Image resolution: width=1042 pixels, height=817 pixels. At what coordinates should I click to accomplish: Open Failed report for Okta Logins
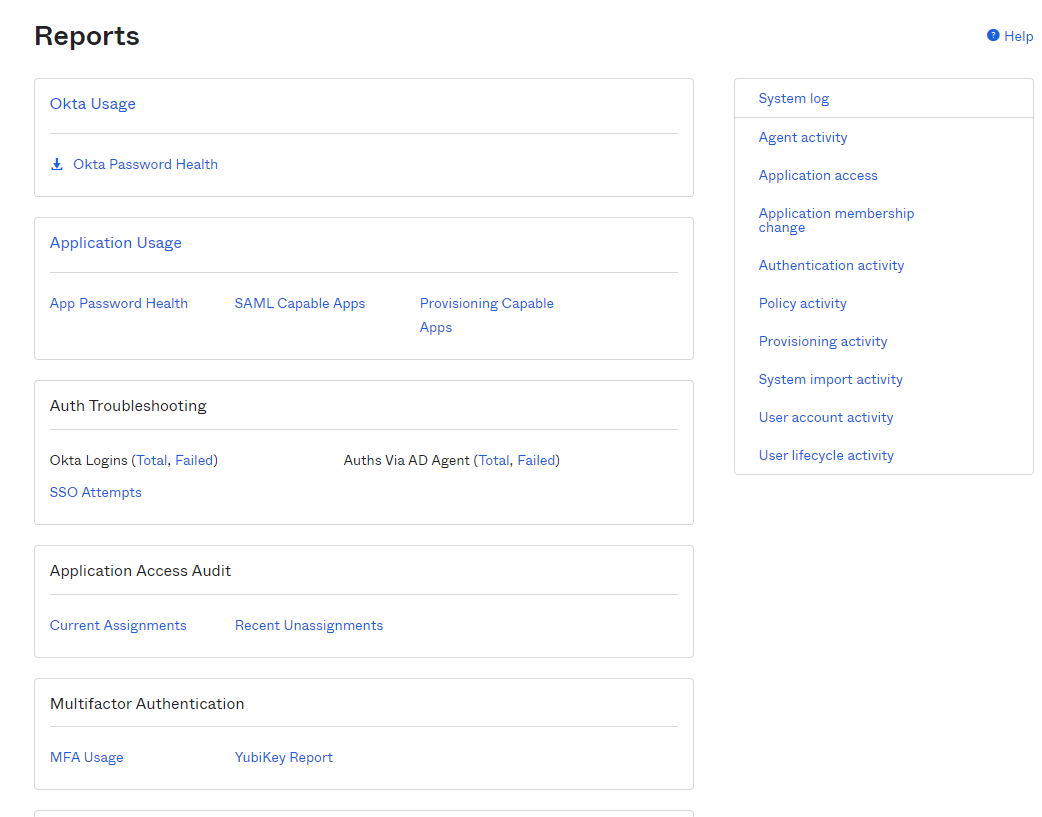point(194,460)
